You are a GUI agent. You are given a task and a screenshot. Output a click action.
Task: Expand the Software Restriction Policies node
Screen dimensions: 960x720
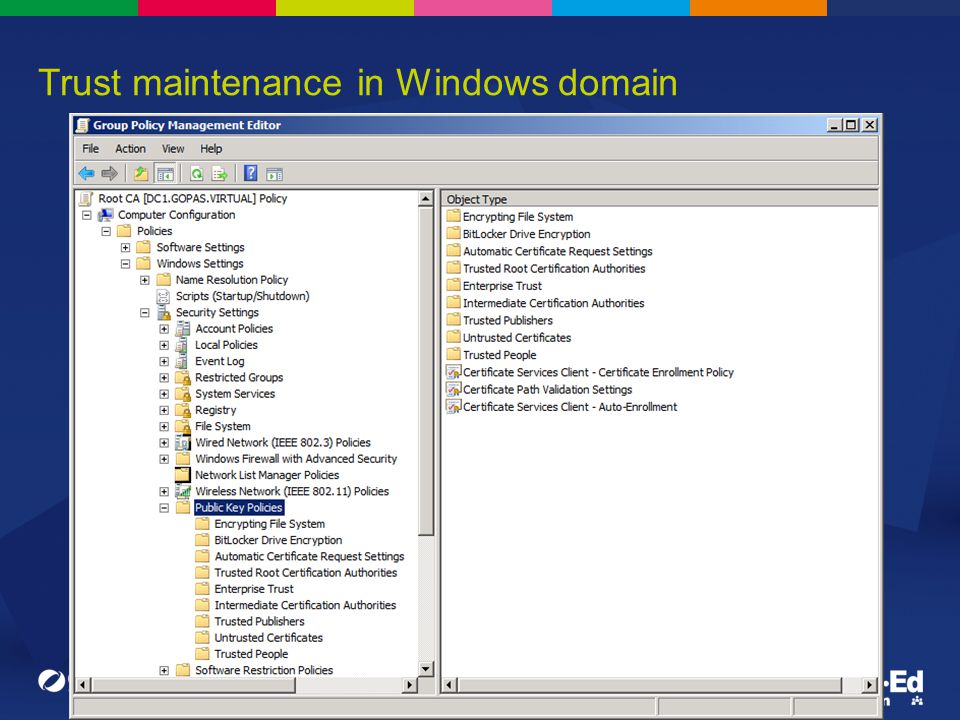tap(164, 670)
